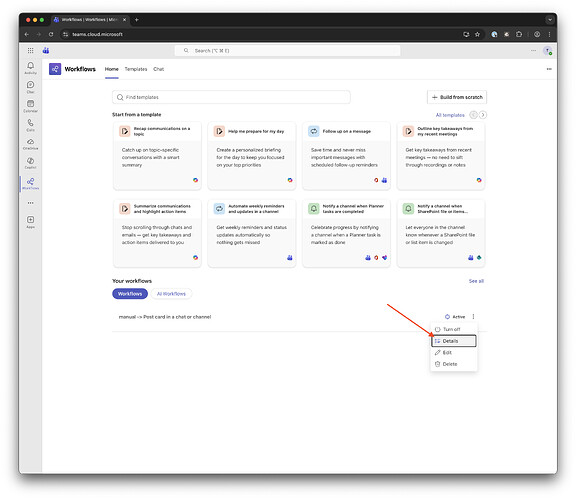Open the Activity bell in Teams sidebar
The width and height of the screenshot is (576, 499).
[30, 68]
